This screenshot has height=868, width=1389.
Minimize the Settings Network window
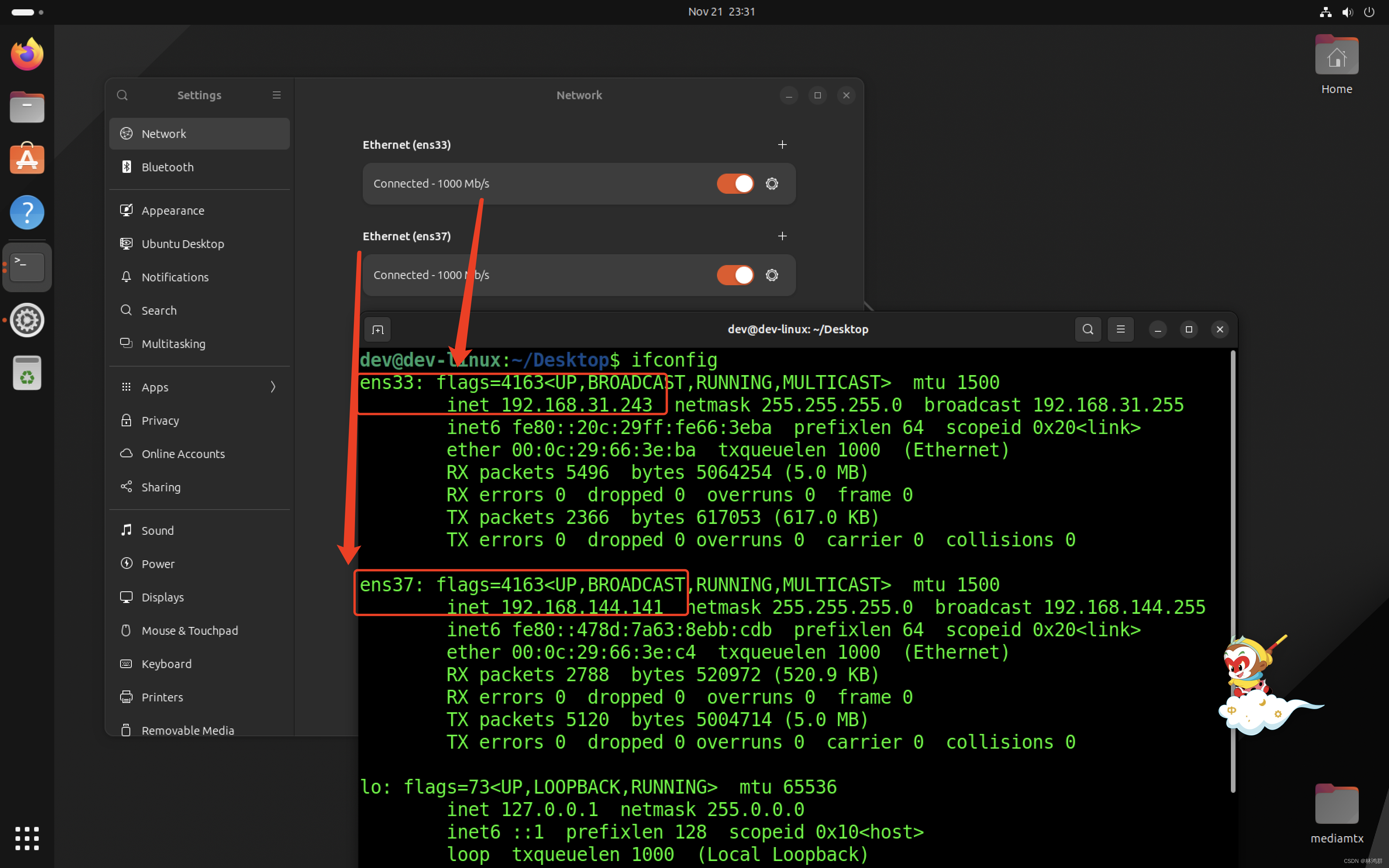pos(789,95)
